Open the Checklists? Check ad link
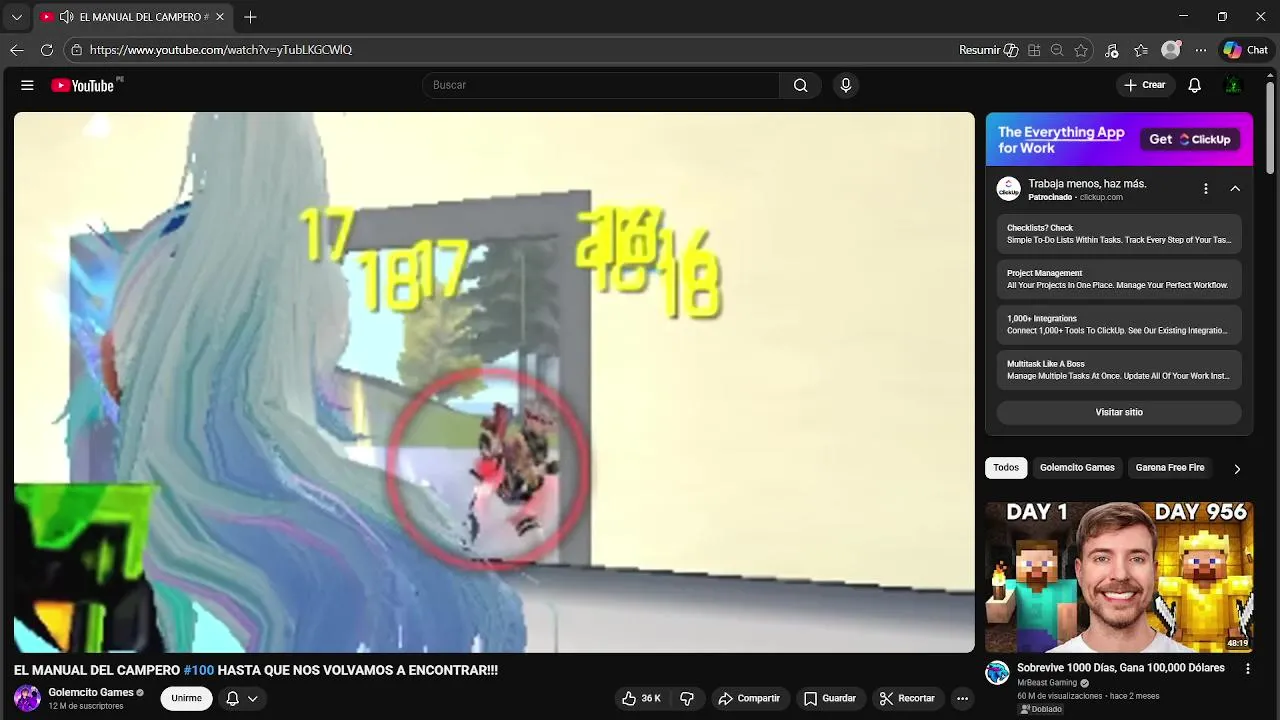The height and width of the screenshot is (720, 1280). (1119, 234)
